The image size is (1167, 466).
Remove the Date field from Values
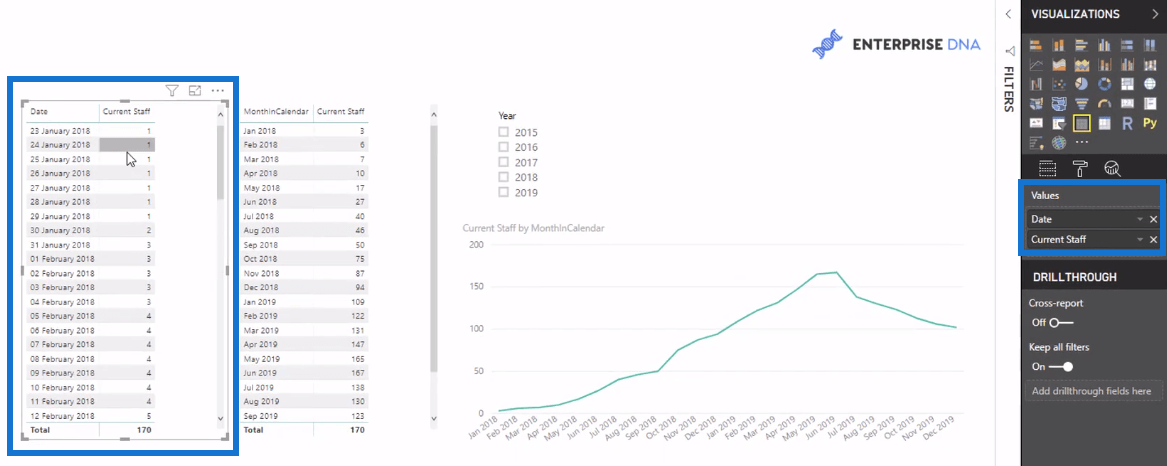(1154, 220)
